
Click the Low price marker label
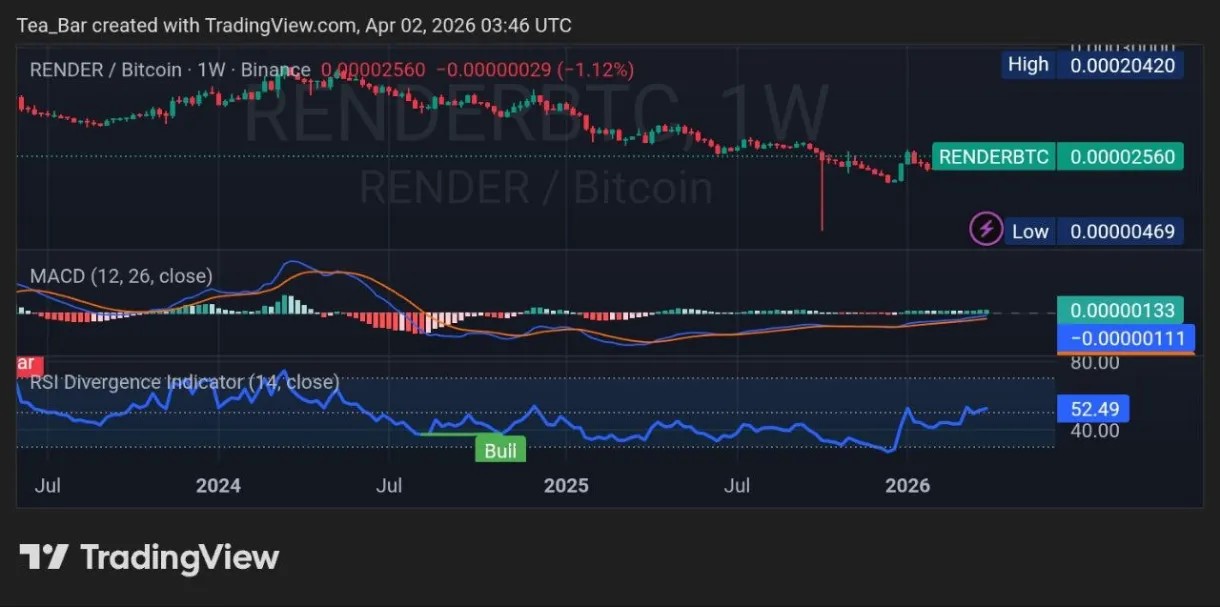[x=1029, y=231]
